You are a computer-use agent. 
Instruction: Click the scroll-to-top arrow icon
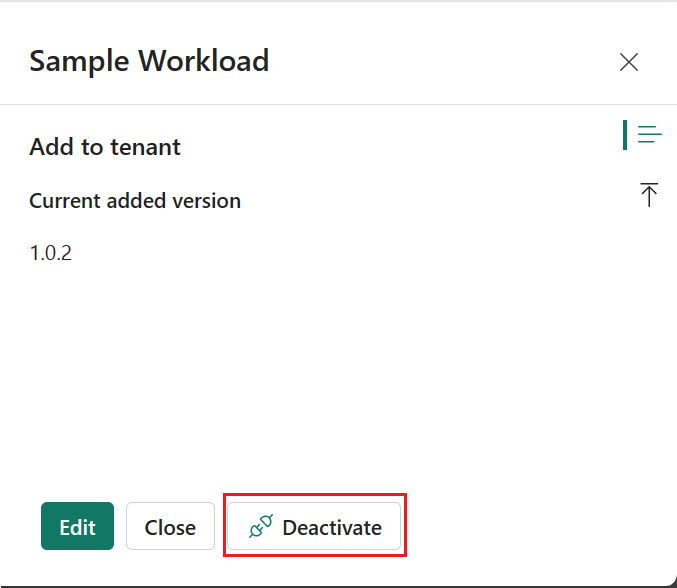pyautogui.click(x=649, y=195)
